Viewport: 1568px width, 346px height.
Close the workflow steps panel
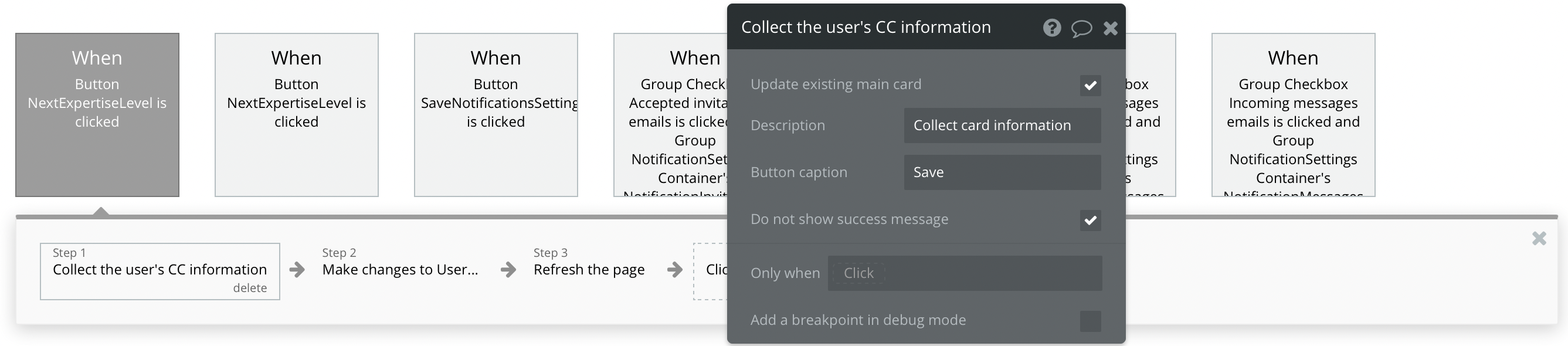tap(1539, 238)
